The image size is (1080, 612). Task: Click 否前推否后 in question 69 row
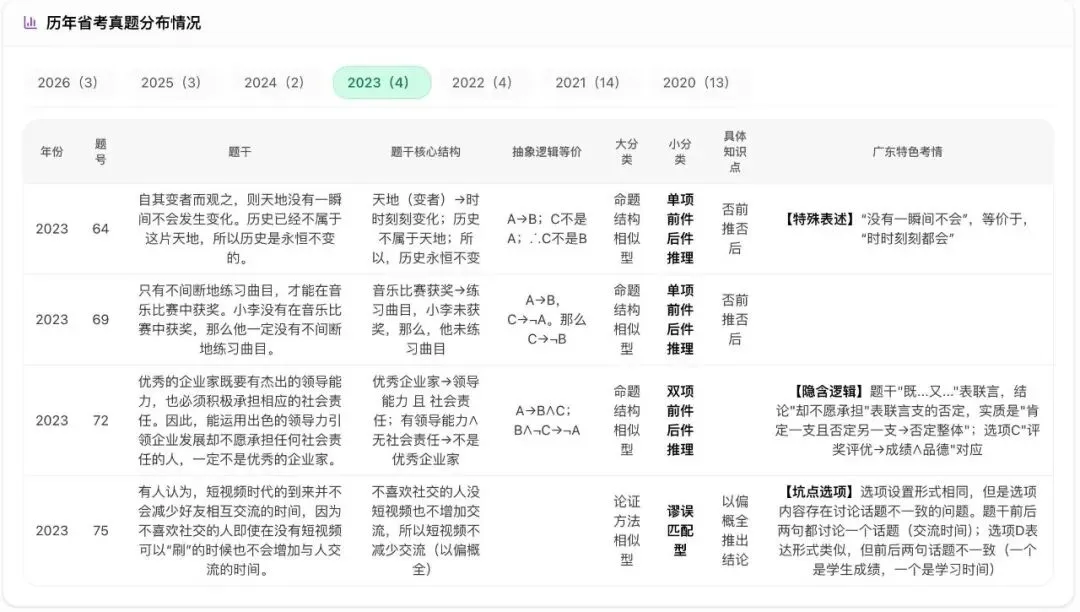(735, 319)
